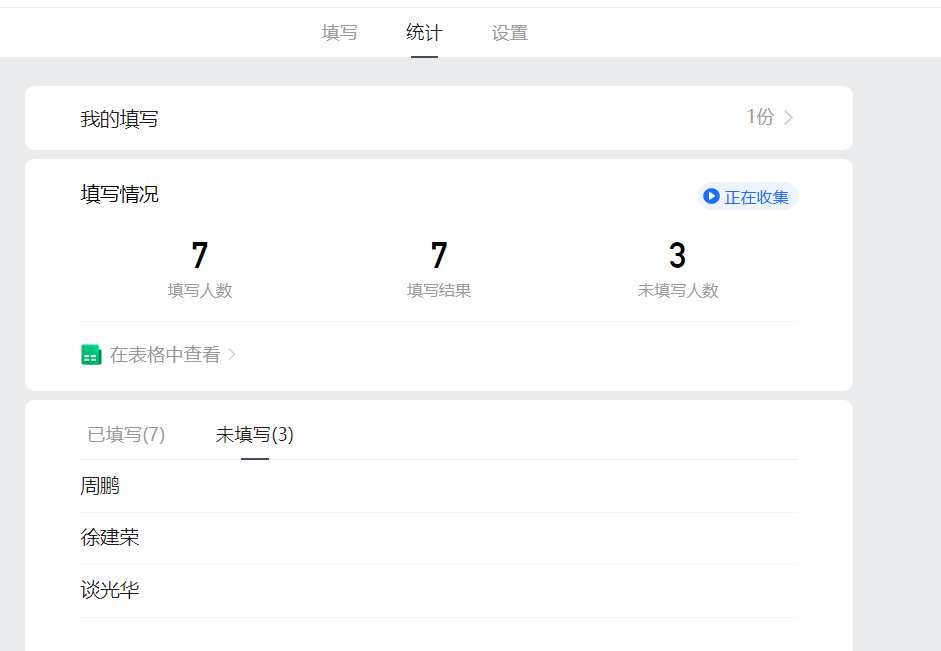
Task: Click the play icon in 正在收集 badge
Action: tap(710, 197)
